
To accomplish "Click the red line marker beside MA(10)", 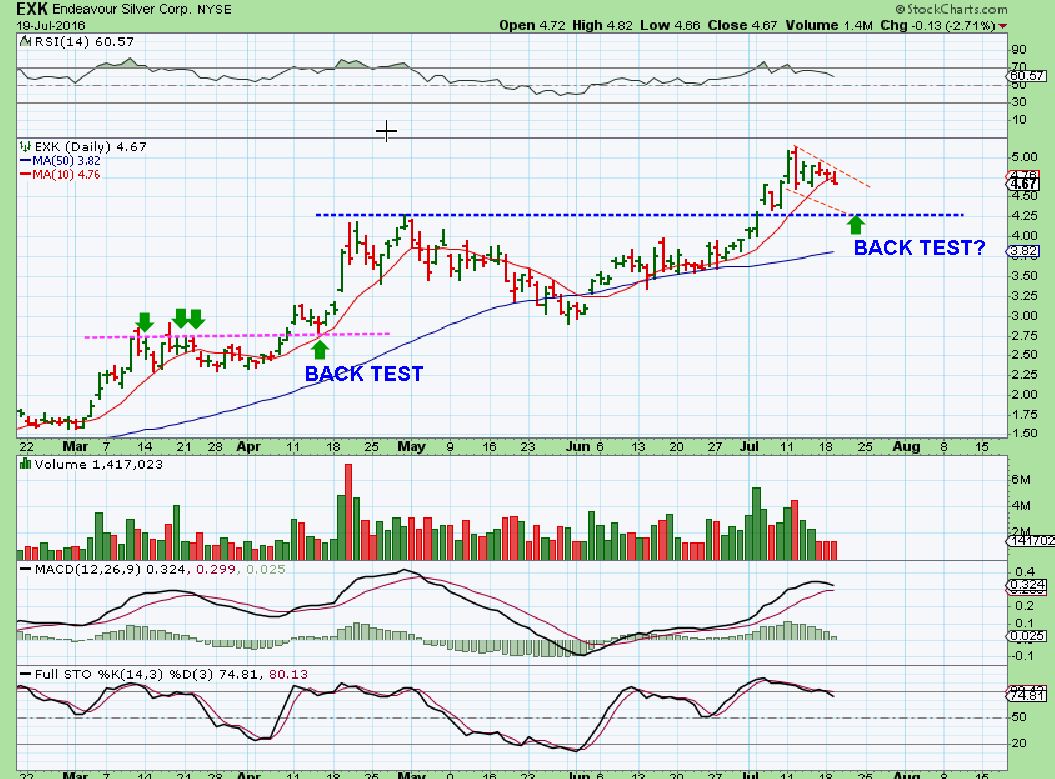I will click(26, 174).
